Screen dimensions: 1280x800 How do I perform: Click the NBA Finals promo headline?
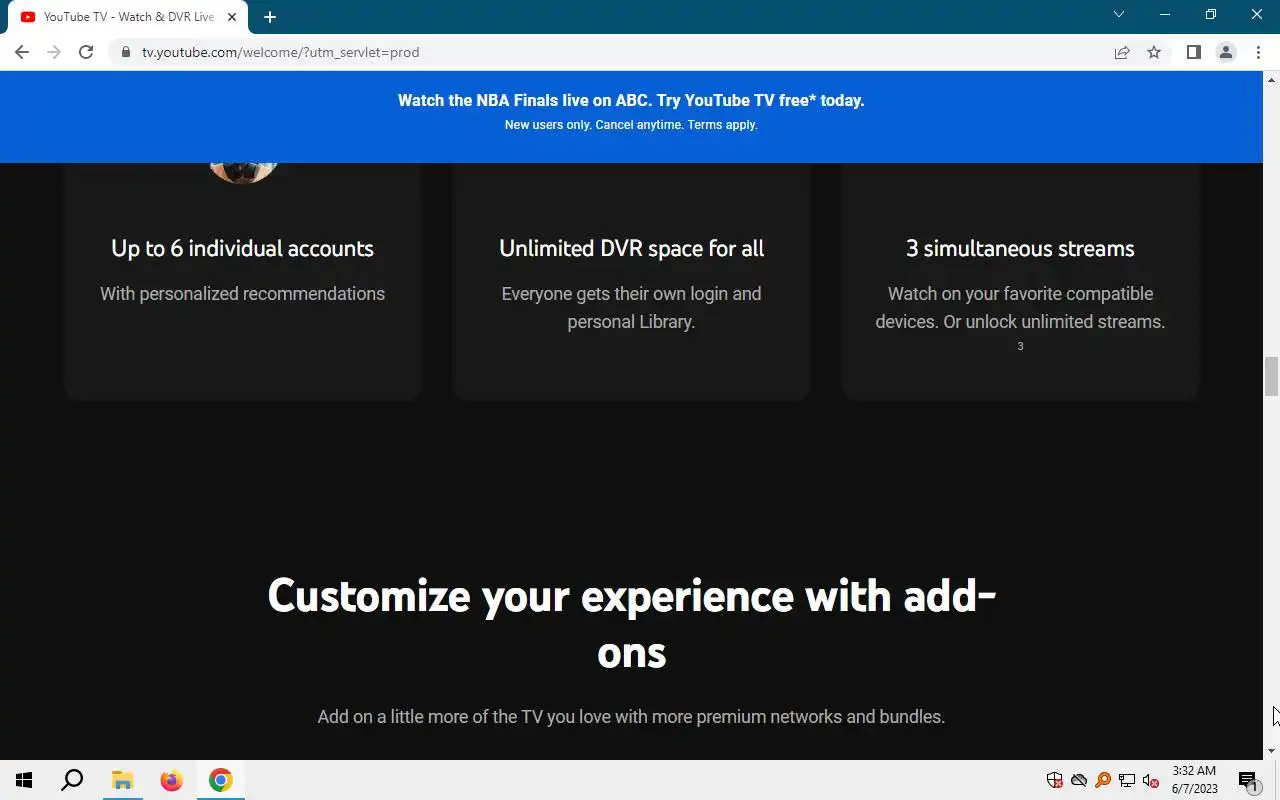[631, 100]
